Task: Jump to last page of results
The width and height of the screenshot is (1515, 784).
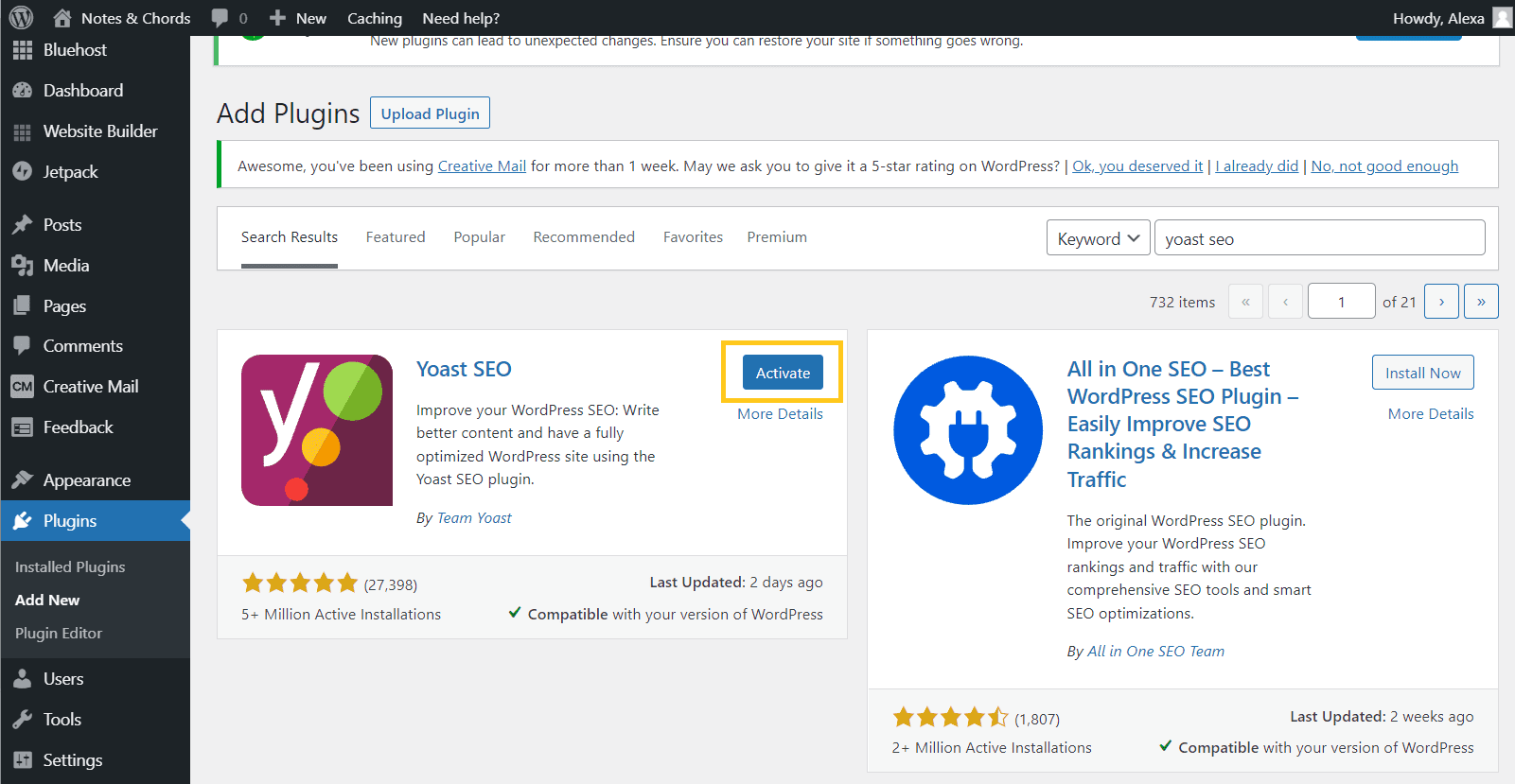Action: (1481, 302)
